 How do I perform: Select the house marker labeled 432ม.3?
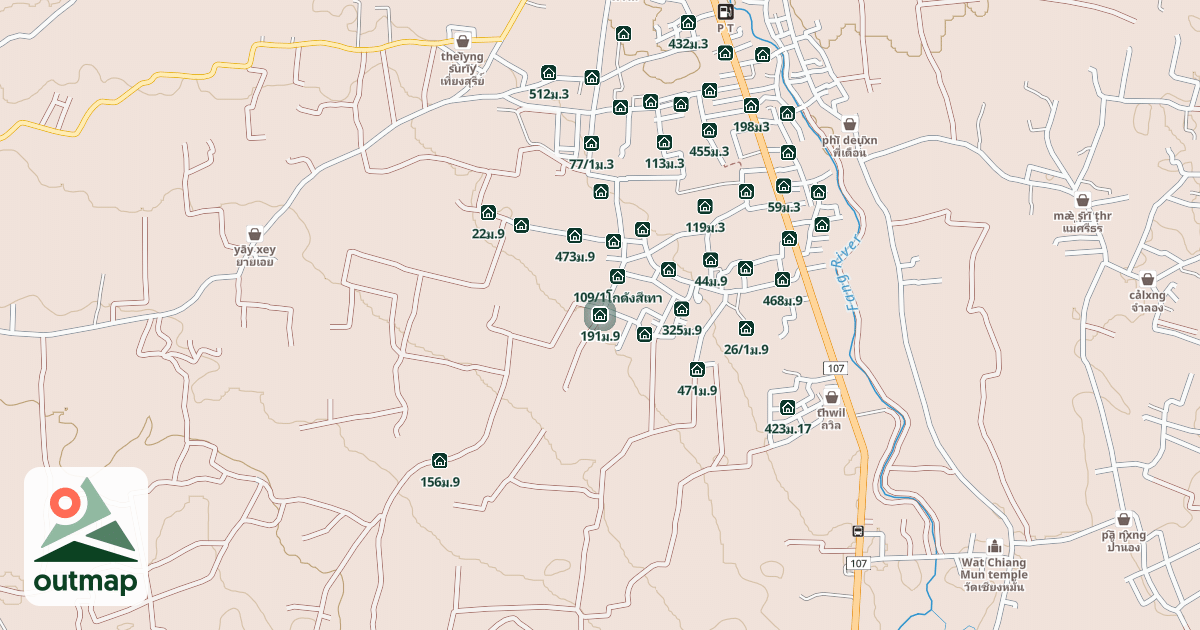[x=688, y=22]
